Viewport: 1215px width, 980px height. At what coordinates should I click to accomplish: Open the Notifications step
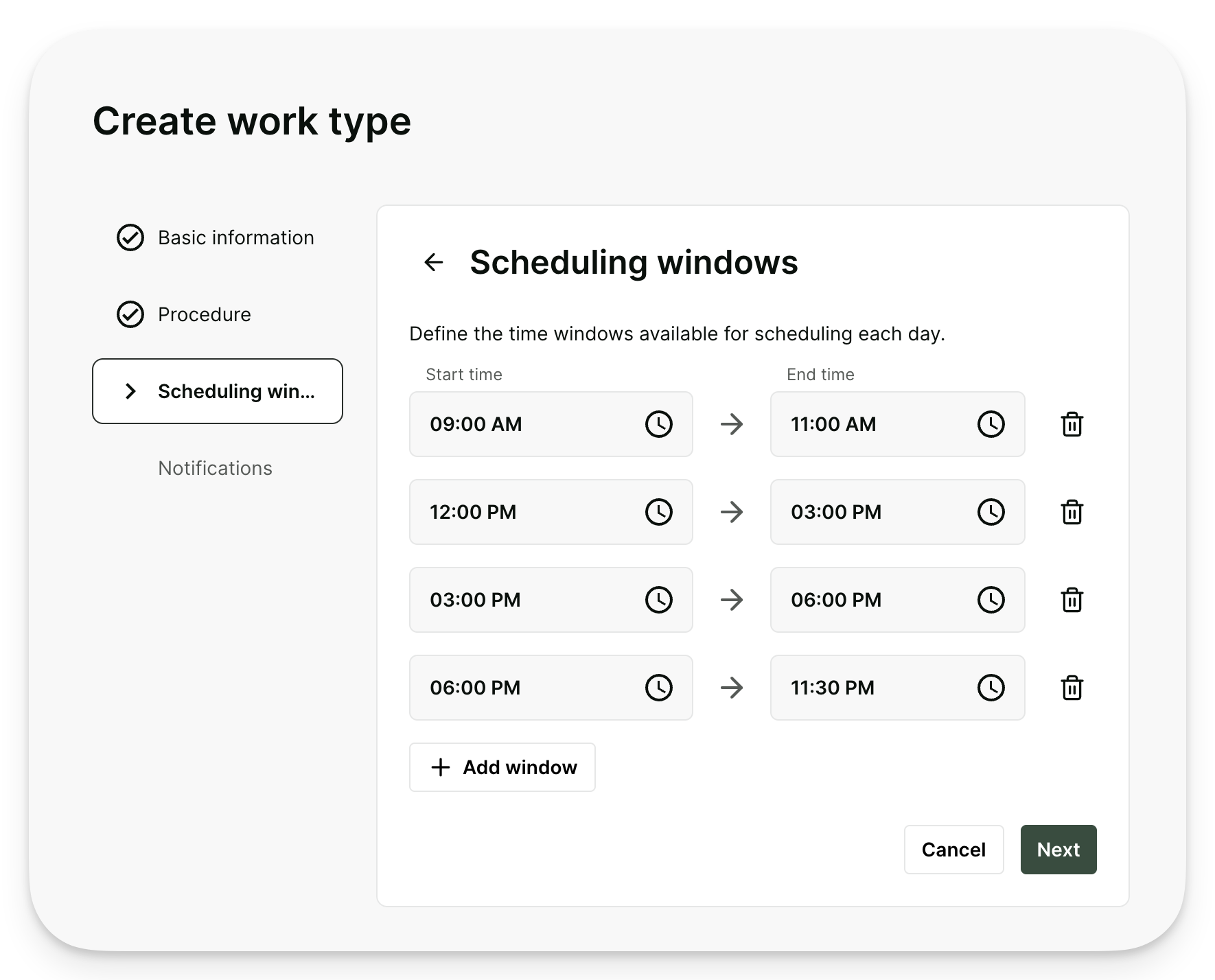(x=215, y=468)
